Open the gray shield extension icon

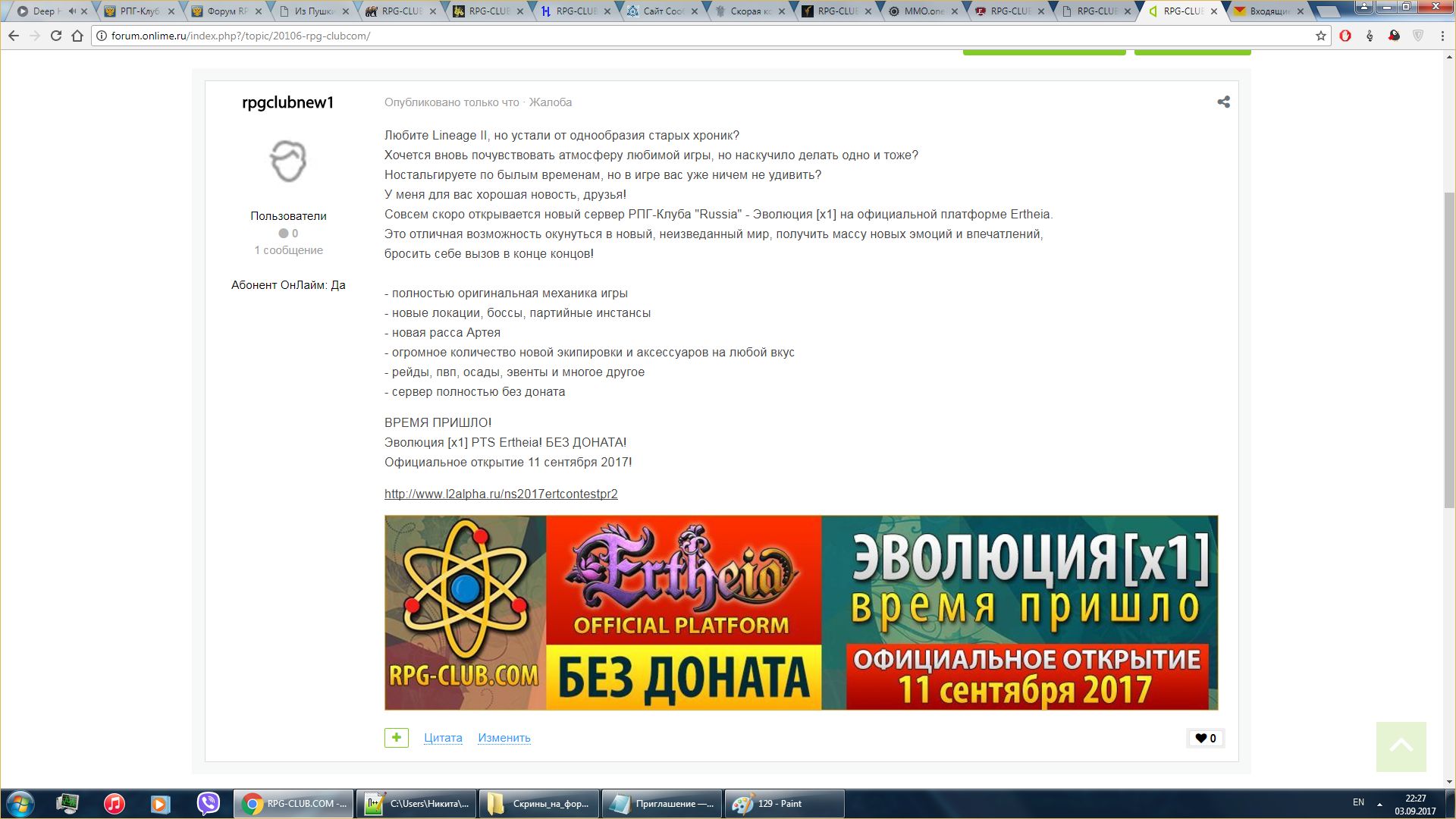click(1418, 36)
